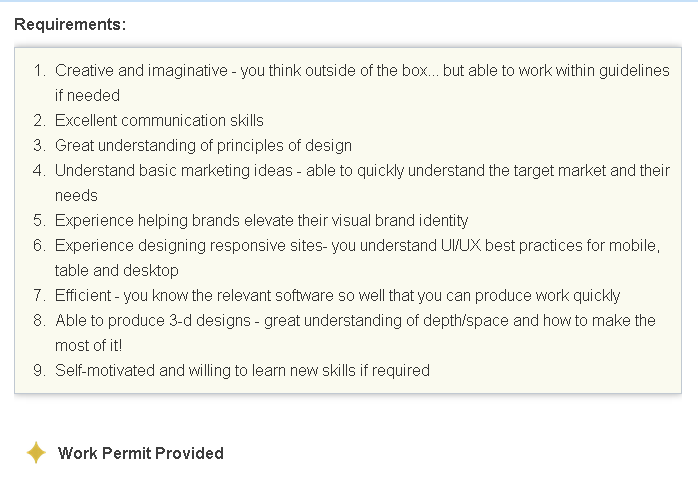Click the word 'needs' under item four

coord(76,195)
